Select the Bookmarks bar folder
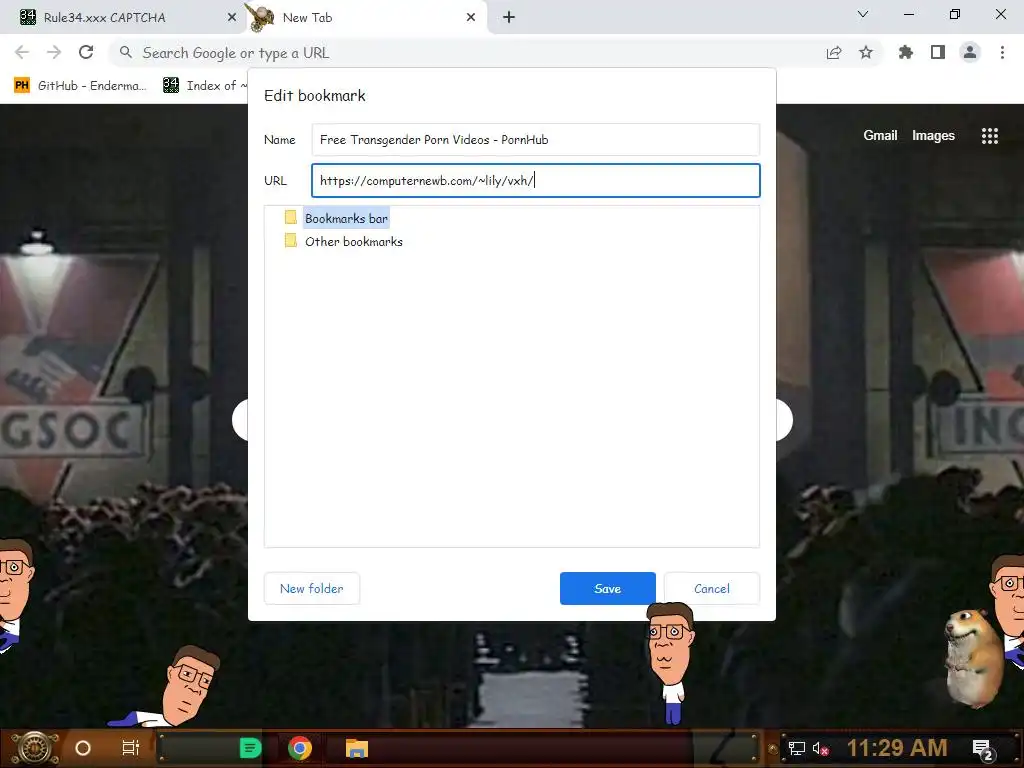 click(x=346, y=218)
